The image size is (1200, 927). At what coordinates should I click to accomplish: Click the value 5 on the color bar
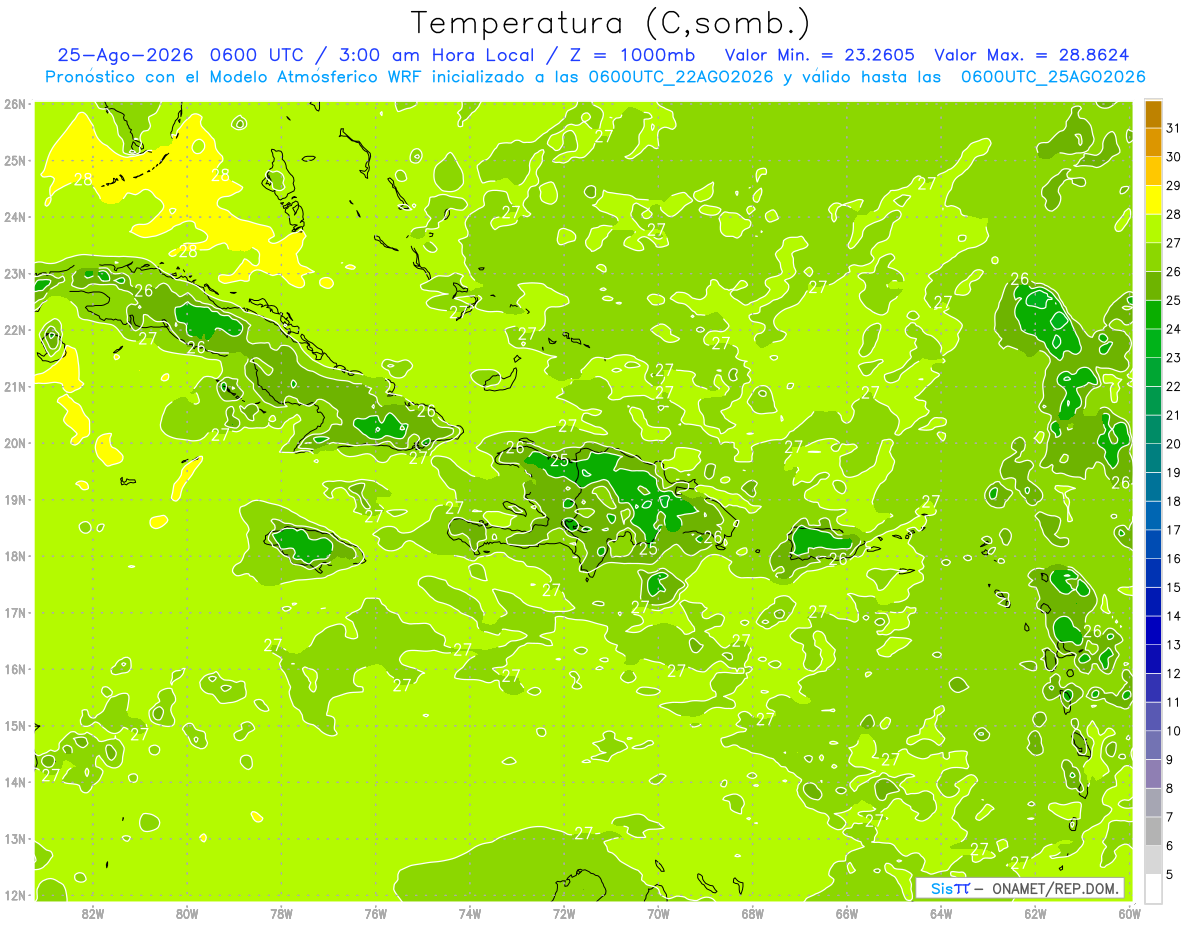pos(1171,875)
